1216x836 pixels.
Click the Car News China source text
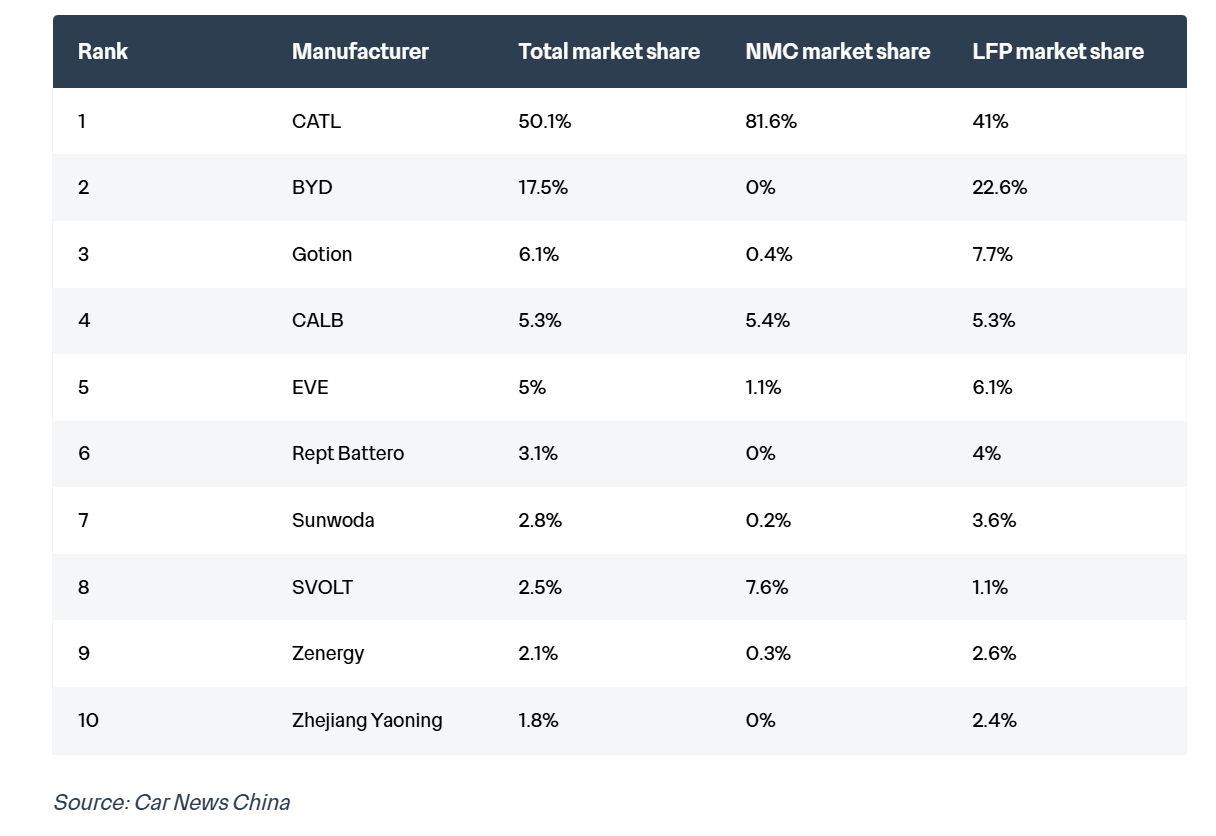(x=171, y=802)
